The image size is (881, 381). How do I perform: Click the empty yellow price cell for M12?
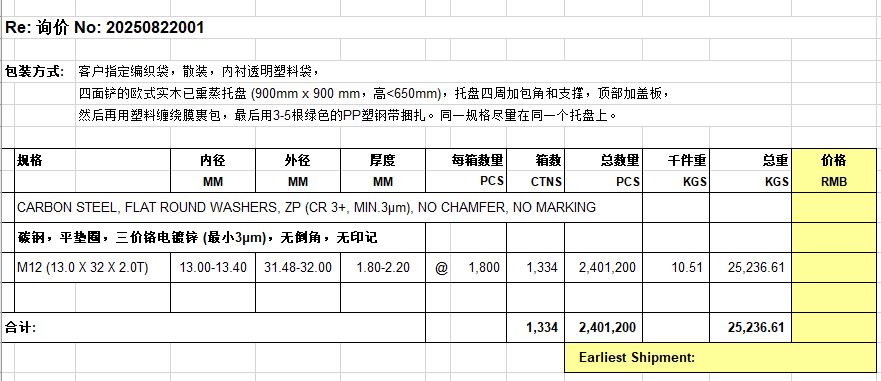(833, 267)
